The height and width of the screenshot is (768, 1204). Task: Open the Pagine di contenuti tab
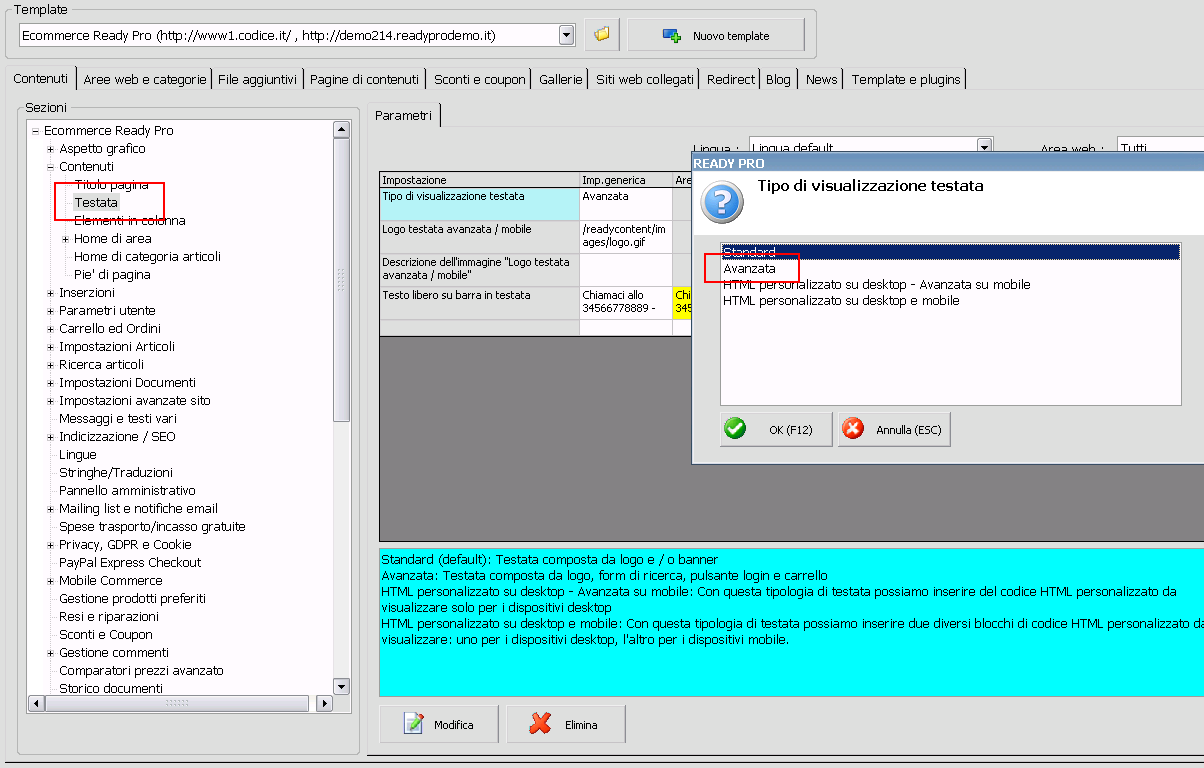tap(364, 79)
